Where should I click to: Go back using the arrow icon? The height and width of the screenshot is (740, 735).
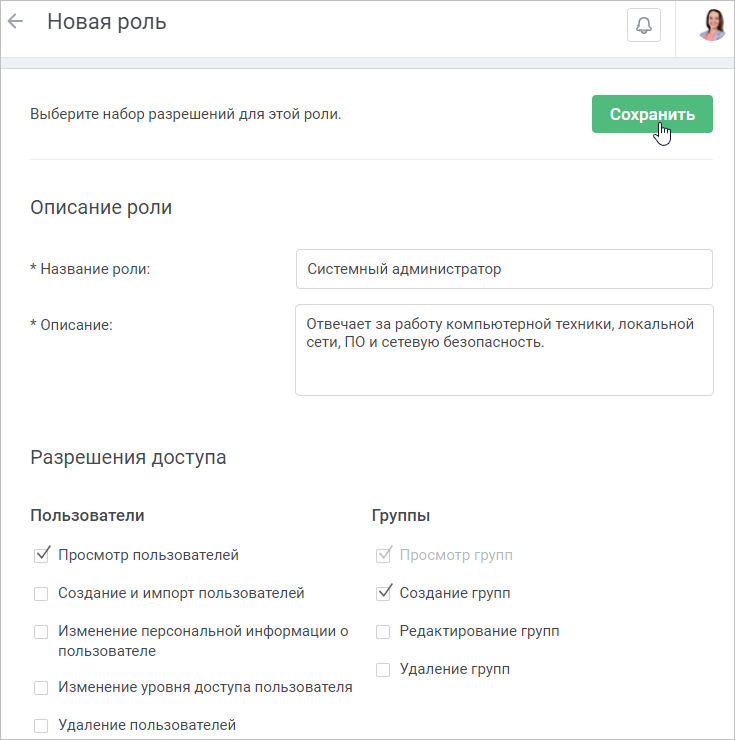[x=16, y=22]
